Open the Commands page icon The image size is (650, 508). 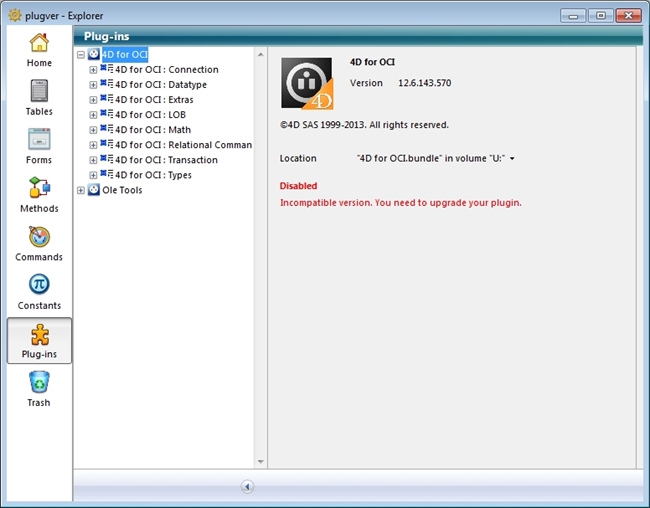pos(39,243)
